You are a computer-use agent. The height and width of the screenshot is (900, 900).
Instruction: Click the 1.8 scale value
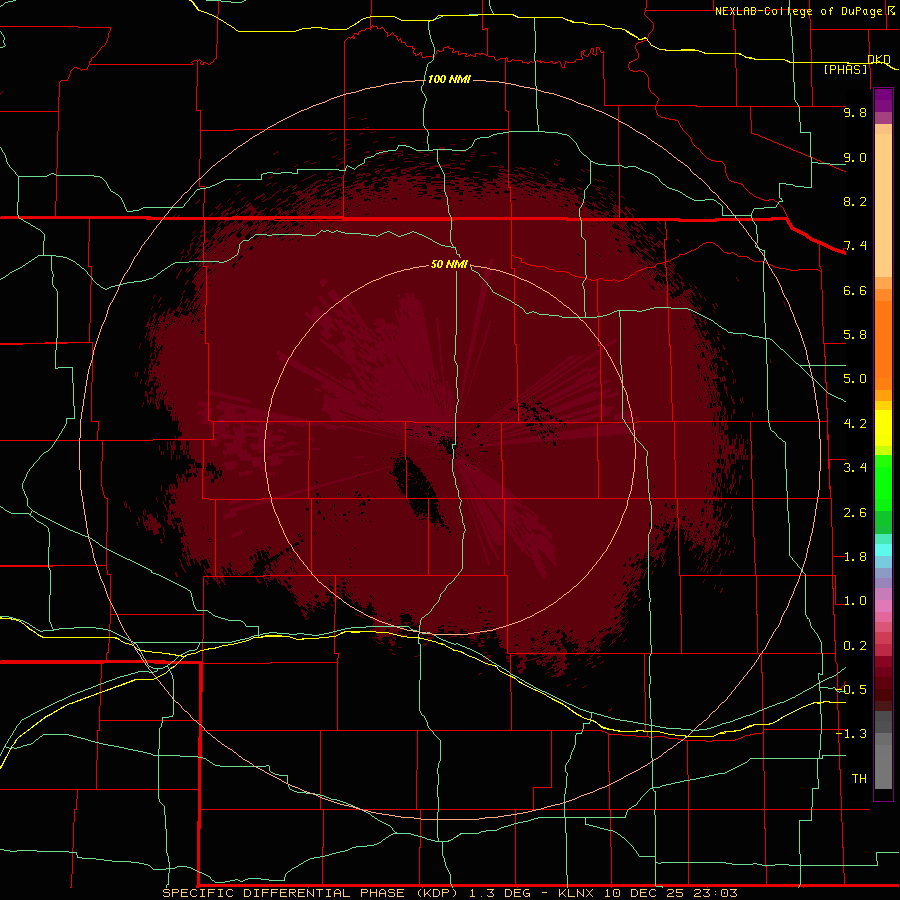(x=855, y=557)
